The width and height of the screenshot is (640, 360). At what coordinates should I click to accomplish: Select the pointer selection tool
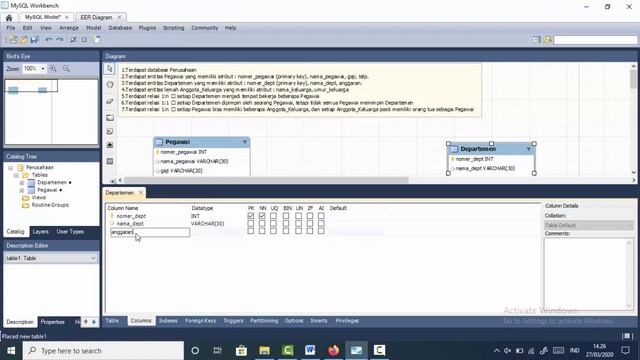109,69
